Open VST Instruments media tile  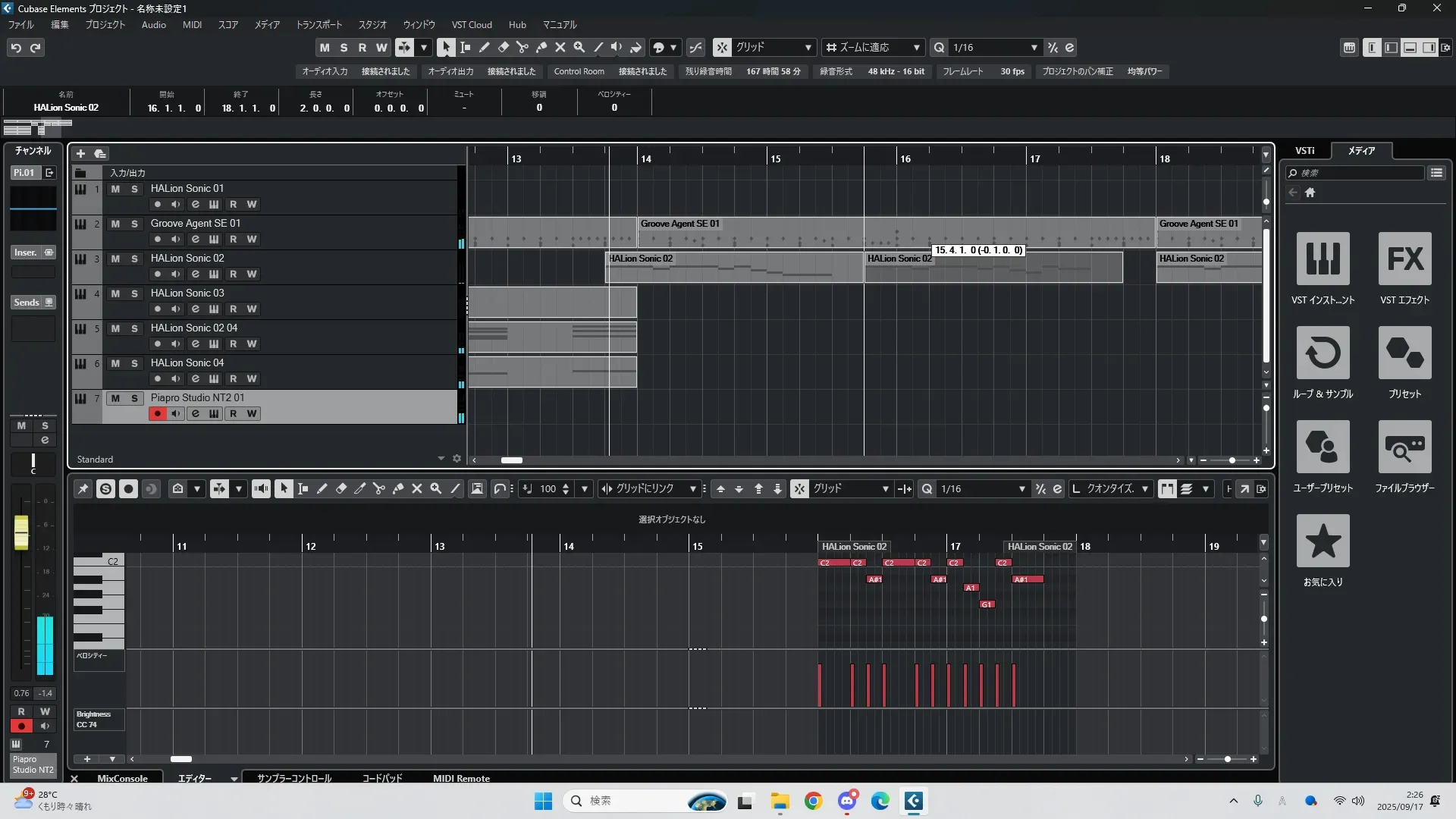(1323, 259)
